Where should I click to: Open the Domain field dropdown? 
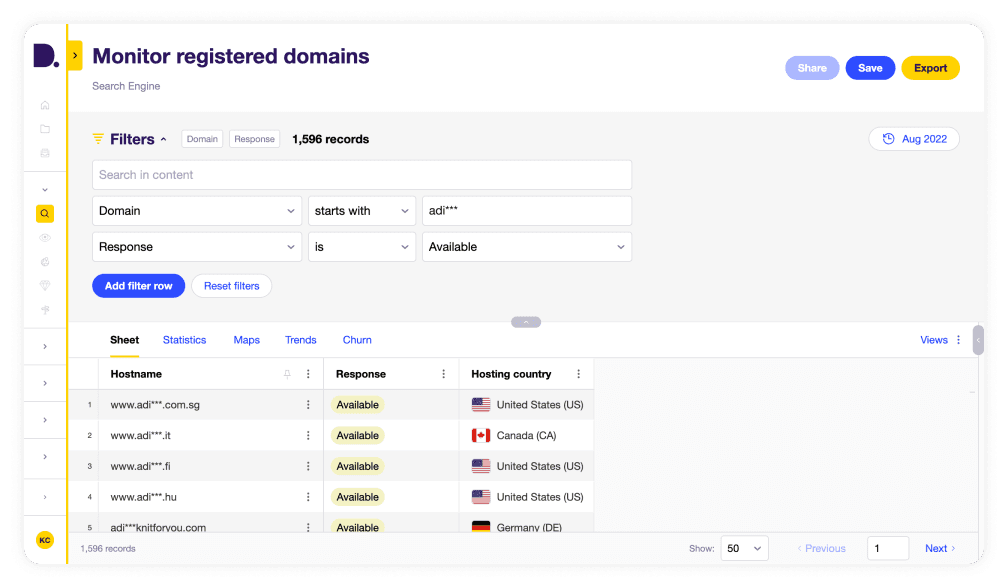point(197,211)
